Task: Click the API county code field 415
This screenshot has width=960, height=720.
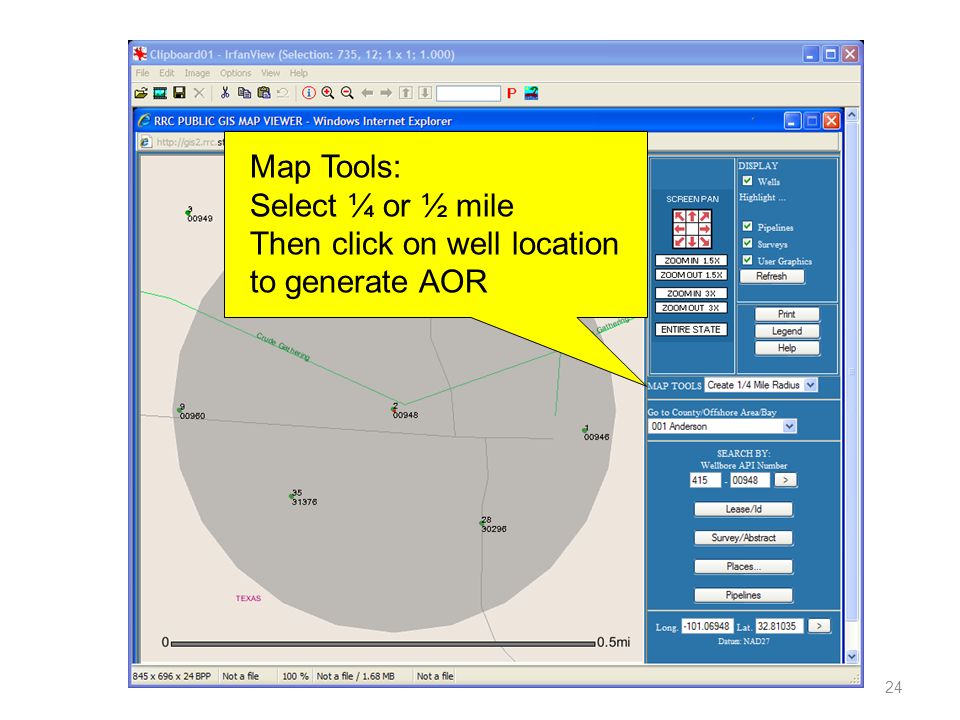Action: pyautogui.click(x=705, y=481)
